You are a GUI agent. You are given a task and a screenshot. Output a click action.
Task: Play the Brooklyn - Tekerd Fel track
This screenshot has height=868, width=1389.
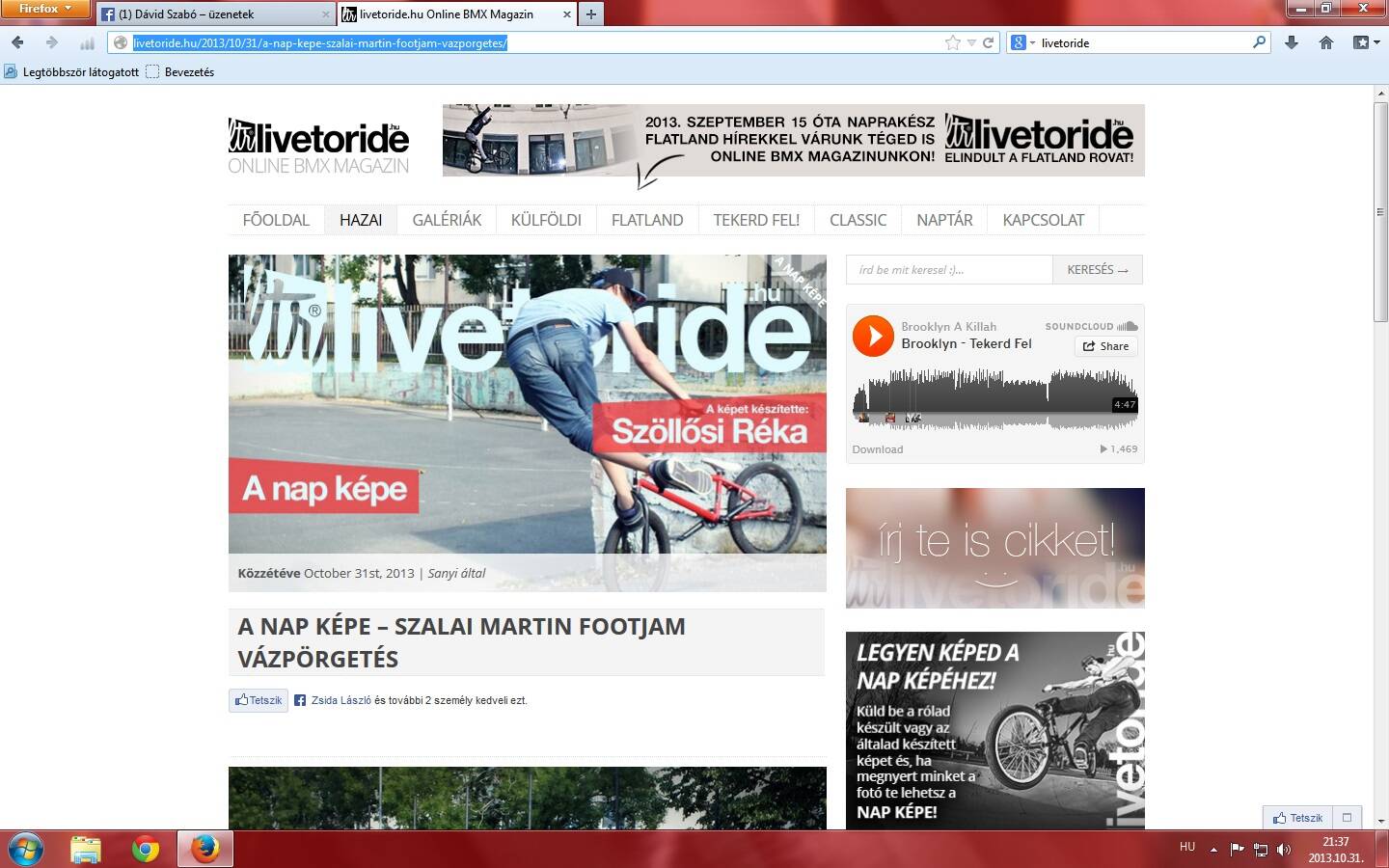(873, 337)
